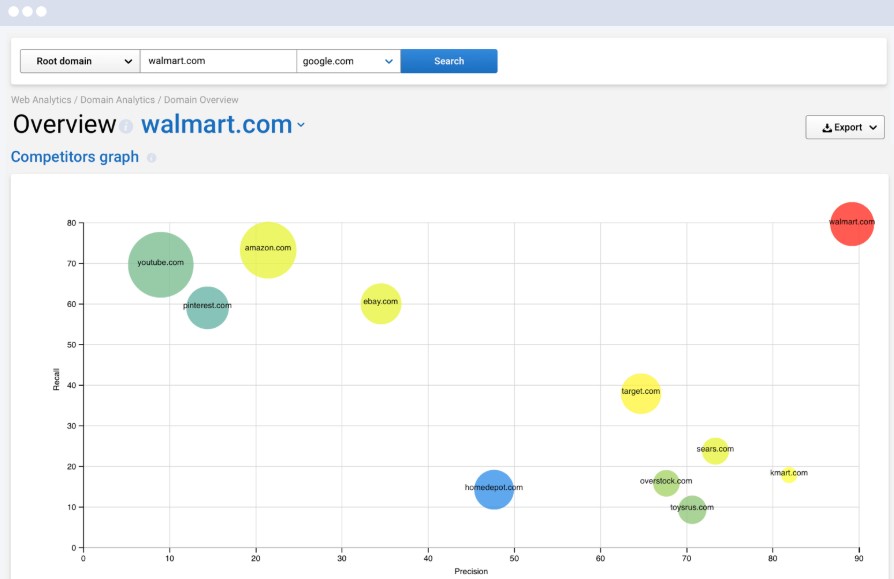This screenshot has height=579, width=894.
Task: Open the google.com search engine dropdown
Action: click(348, 61)
